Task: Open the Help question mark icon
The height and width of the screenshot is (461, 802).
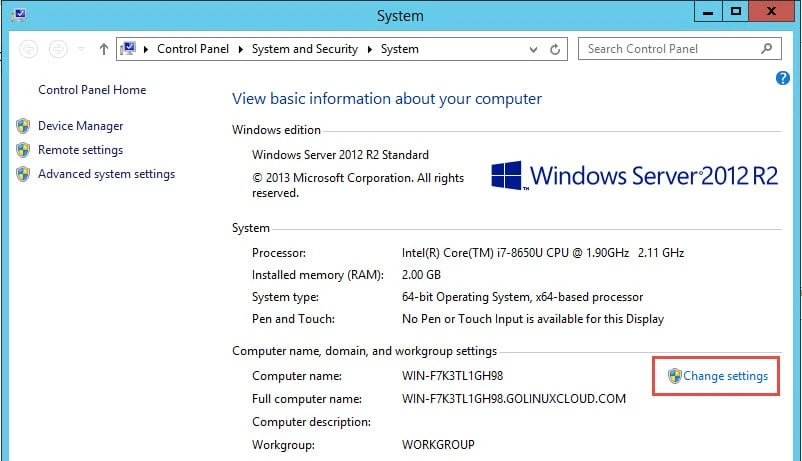Action: coord(783,78)
